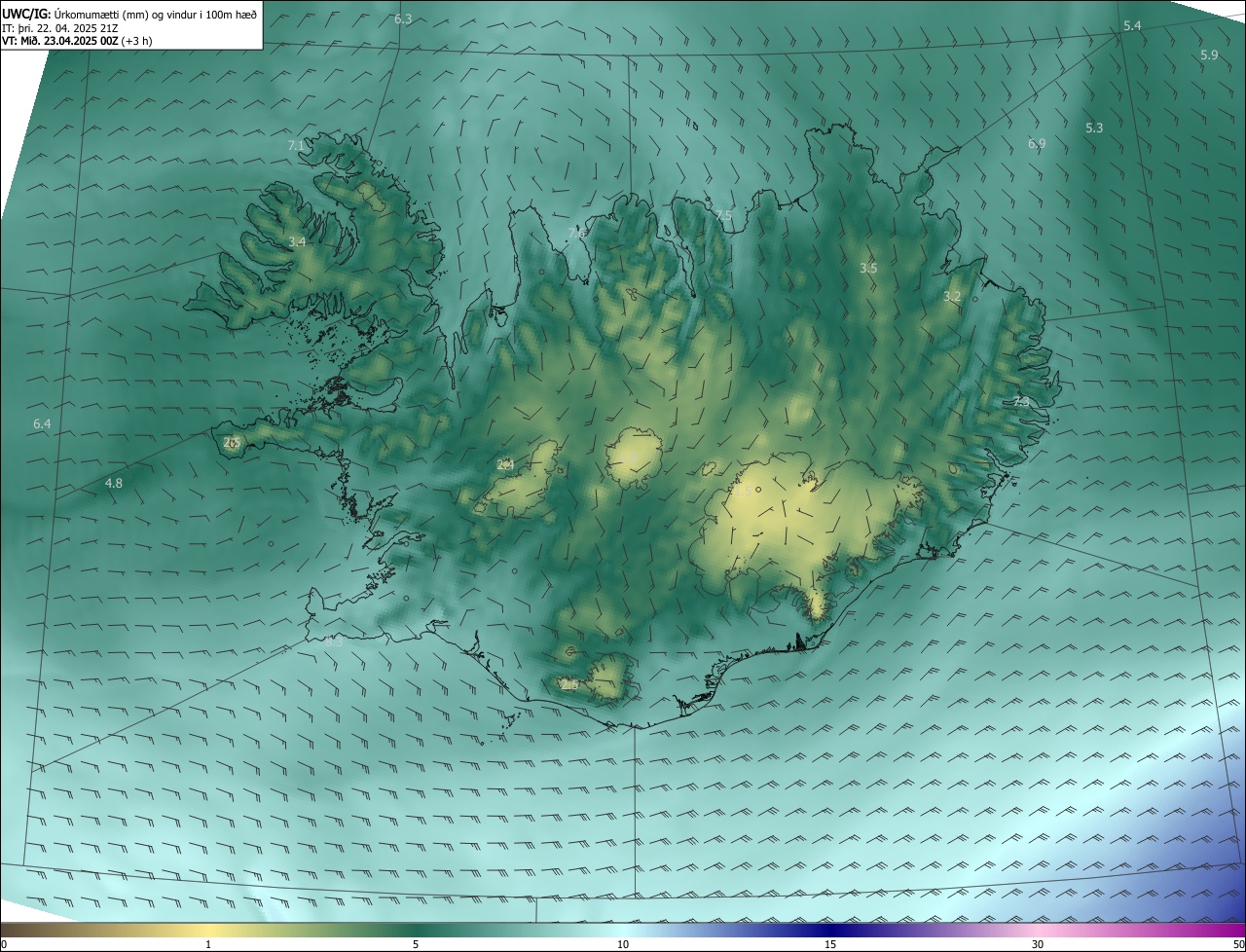Select the 3.5 value in northeast Iceland

point(868,268)
